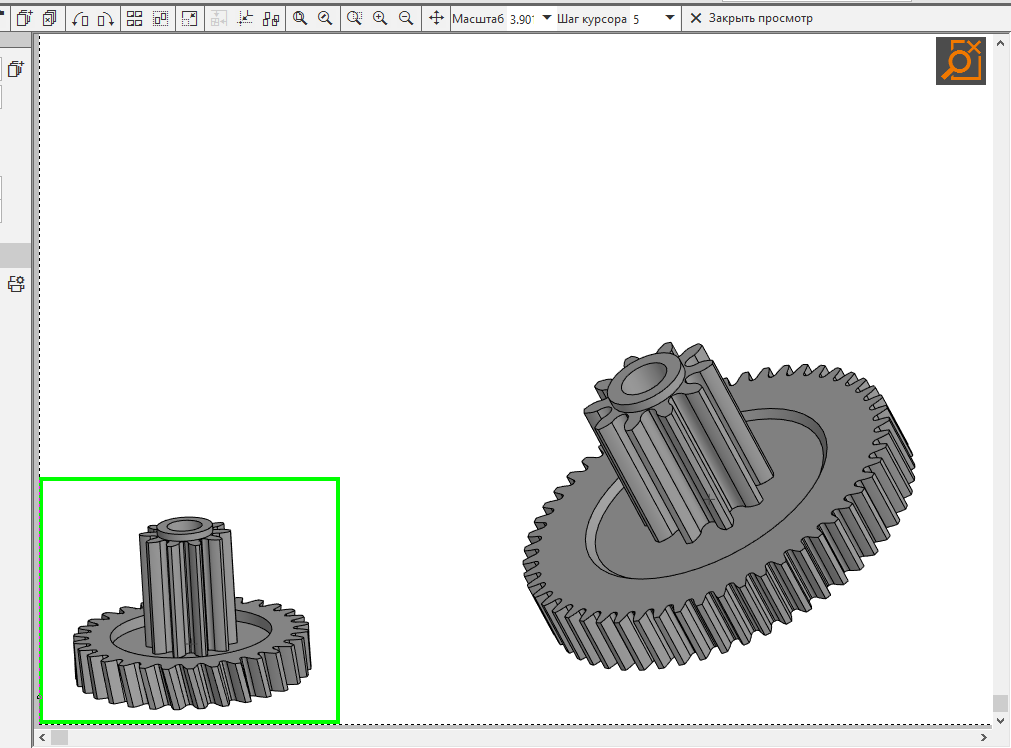This screenshot has height=748, width=1011.
Task: Click the arrange sheets grid icon
Action: click(134, 18)
